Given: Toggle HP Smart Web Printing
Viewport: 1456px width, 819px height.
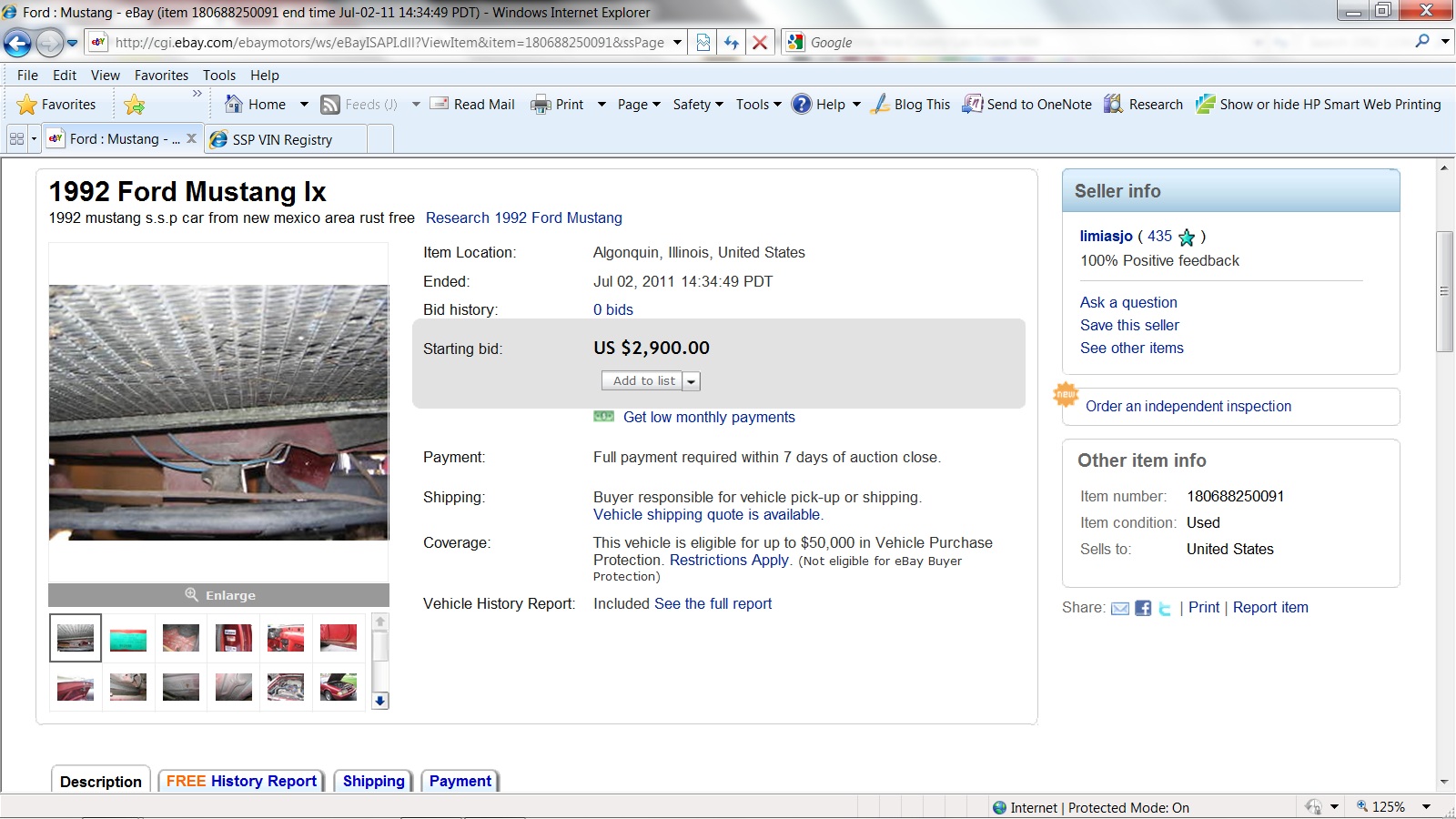Looking at the screenshot, I should click(x=1318, y=104).
